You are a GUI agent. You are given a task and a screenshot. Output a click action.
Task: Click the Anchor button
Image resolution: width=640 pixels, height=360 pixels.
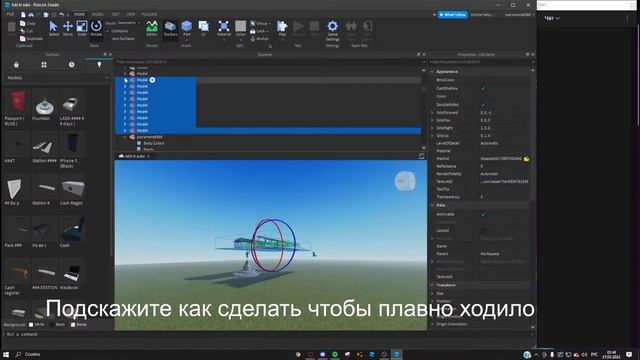coord(260,39)
